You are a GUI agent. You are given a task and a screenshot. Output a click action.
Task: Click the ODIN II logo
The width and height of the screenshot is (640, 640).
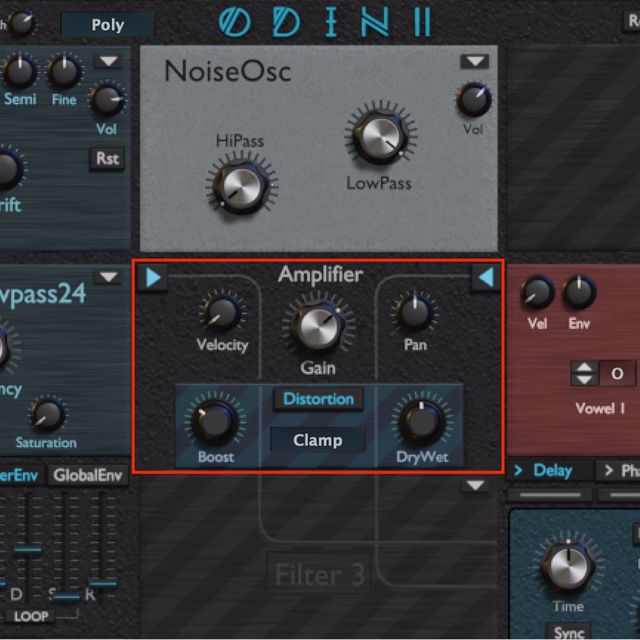[325, 22]
